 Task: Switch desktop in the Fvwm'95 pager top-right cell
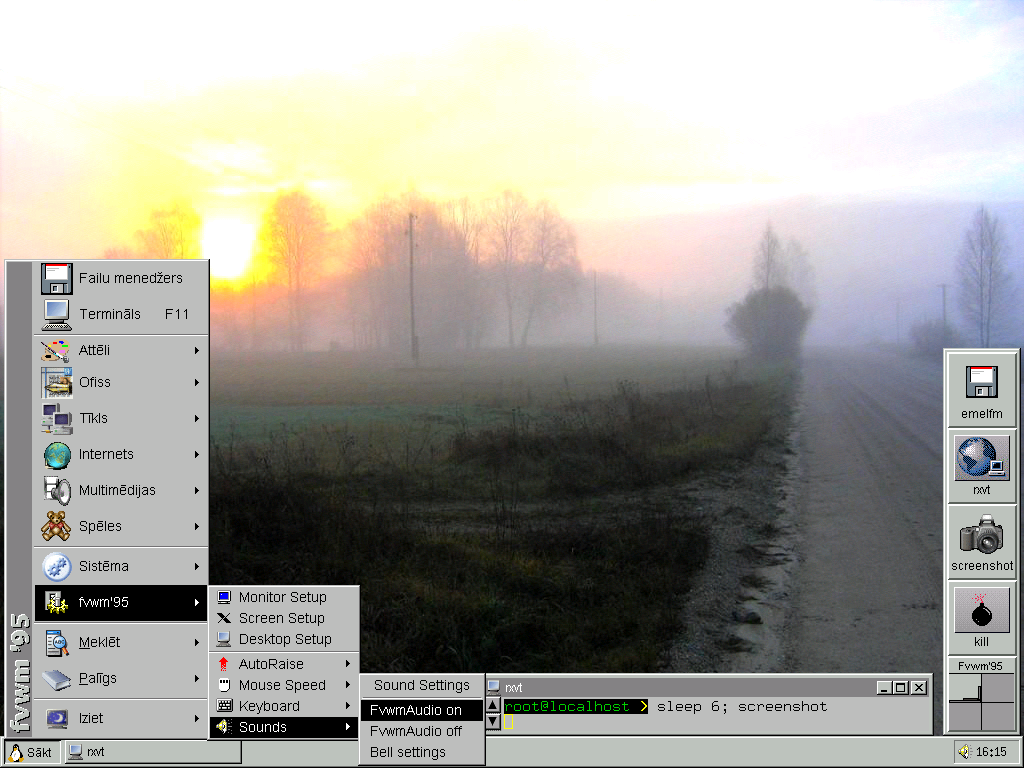tap(997, 687)
